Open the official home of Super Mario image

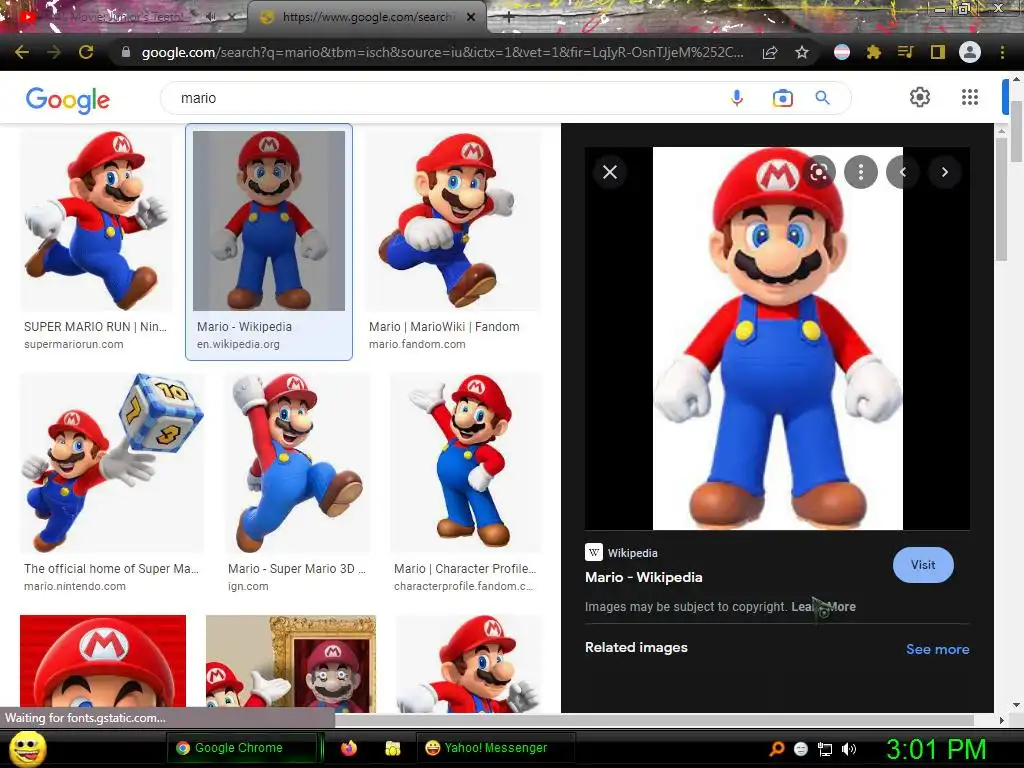click(x=112, y=463)
